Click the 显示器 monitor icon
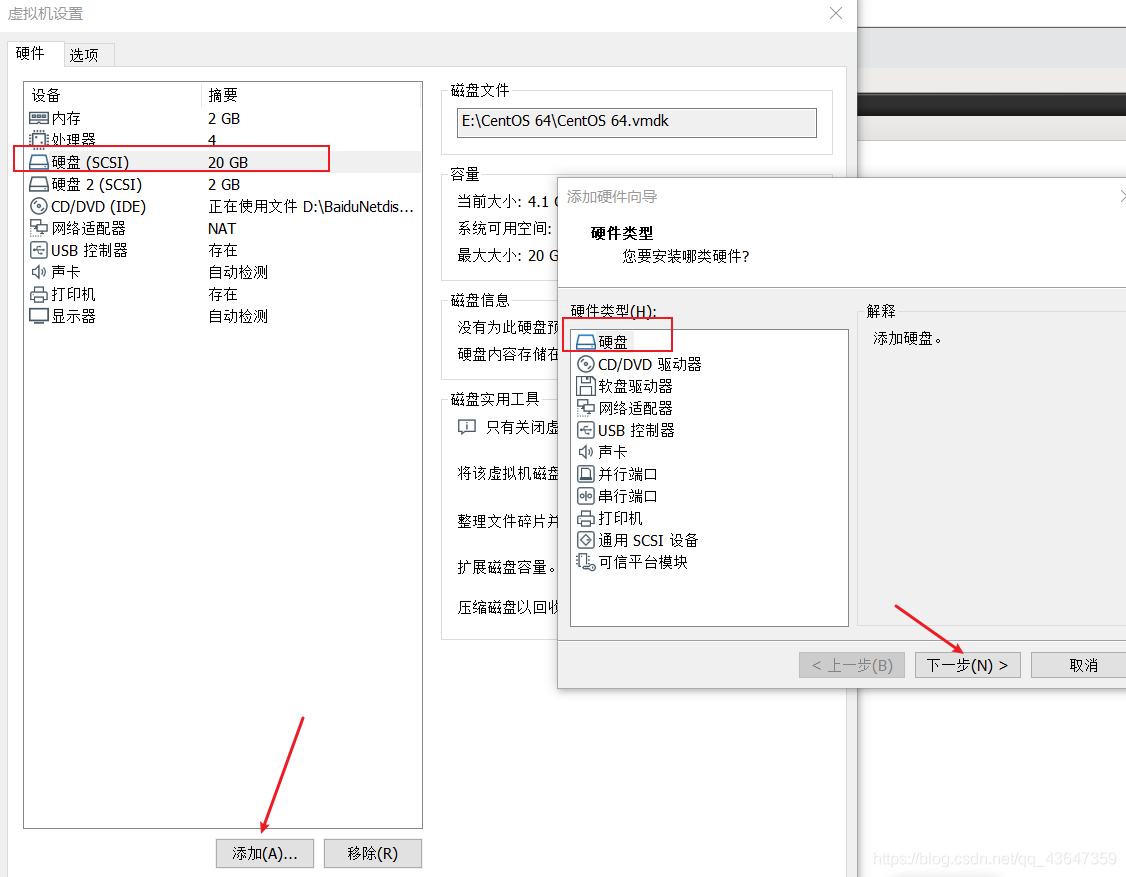This screenshot has height=877, width=1126. (39, 316)
